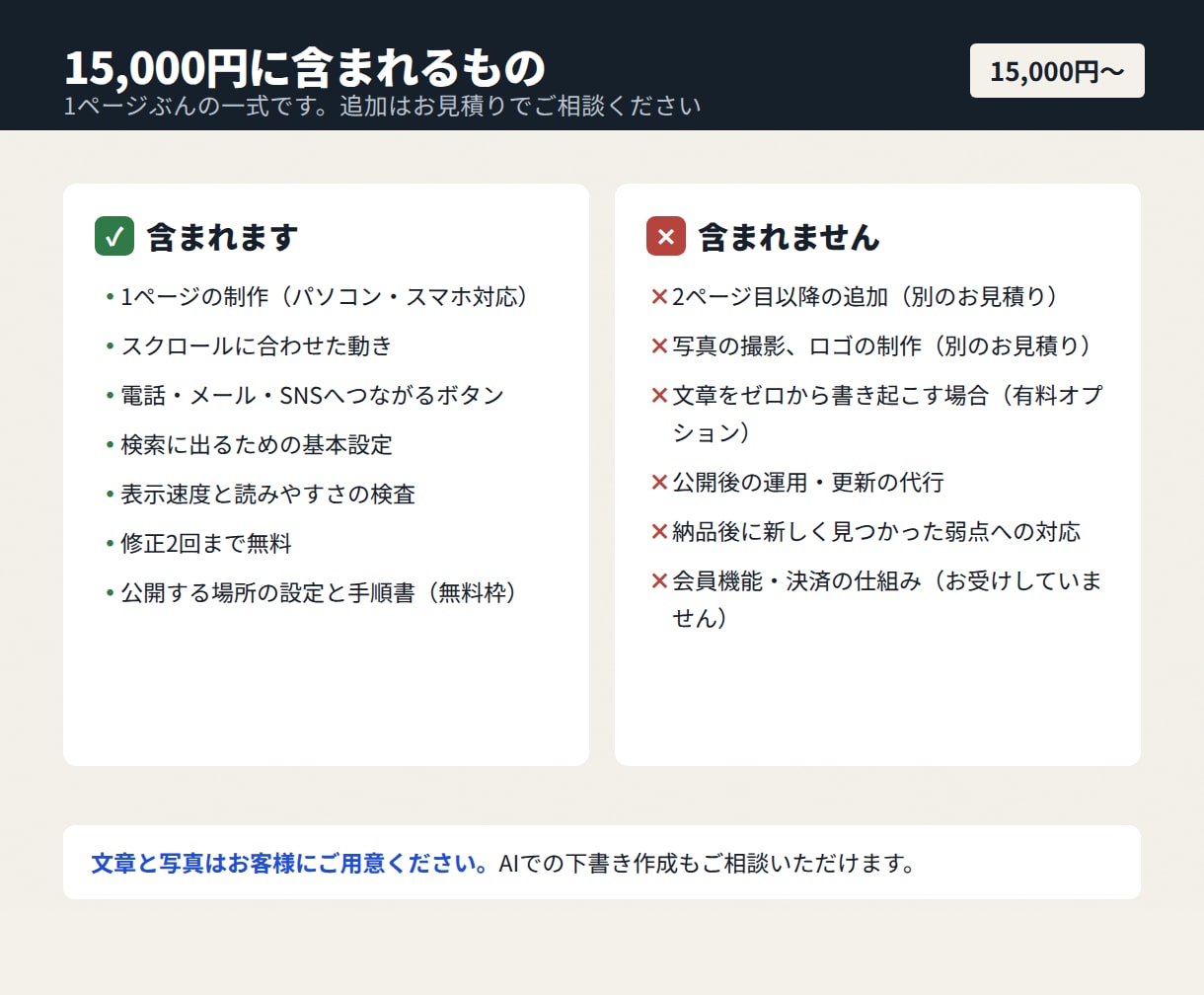
Task: Select the item 電話・メール・SNSへつながるボタン
Action: [x=313, y=395]
